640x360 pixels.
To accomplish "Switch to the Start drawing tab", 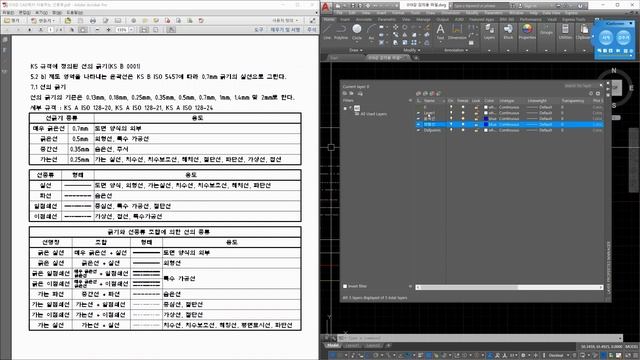I will tap(334, 58).
